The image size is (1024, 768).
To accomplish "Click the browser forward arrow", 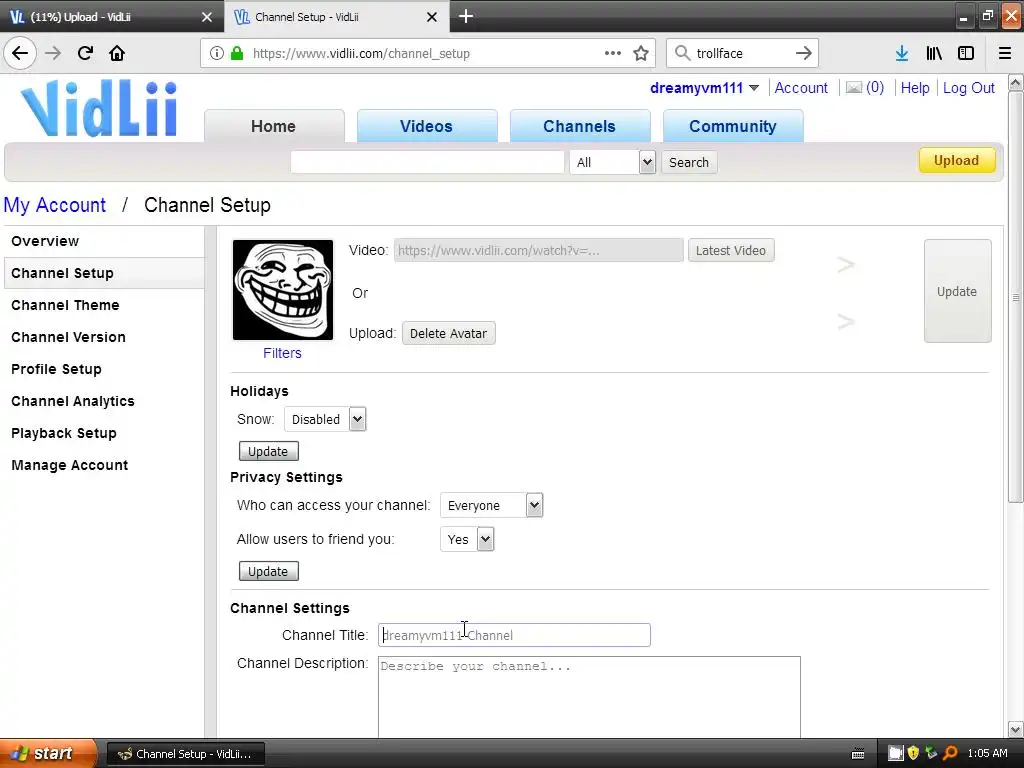I will [53, 53].
